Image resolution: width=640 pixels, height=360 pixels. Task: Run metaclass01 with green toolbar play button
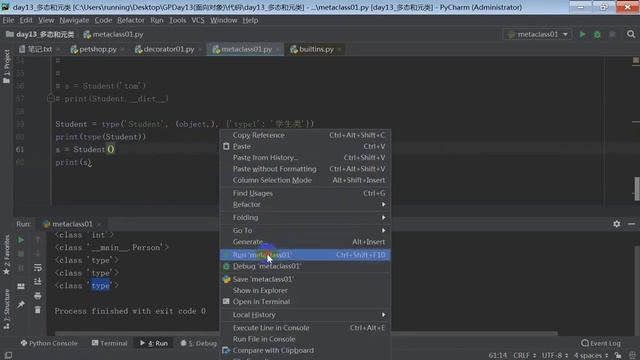pyautogui.click(x=582, y=35)
